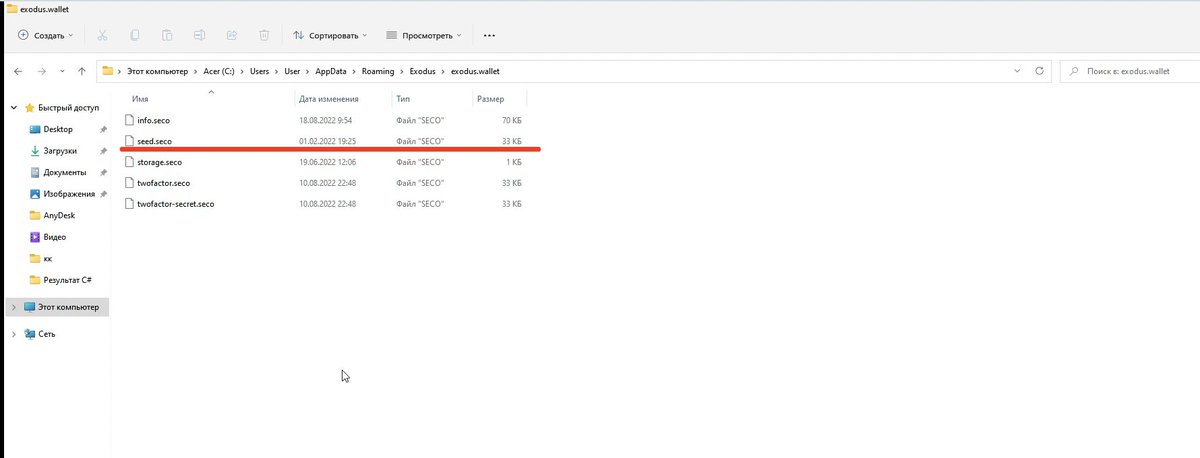Click the 18.08.2022 9:54 date cell
The width and height of the screenshot is (1200, 458).
(327, 120)
